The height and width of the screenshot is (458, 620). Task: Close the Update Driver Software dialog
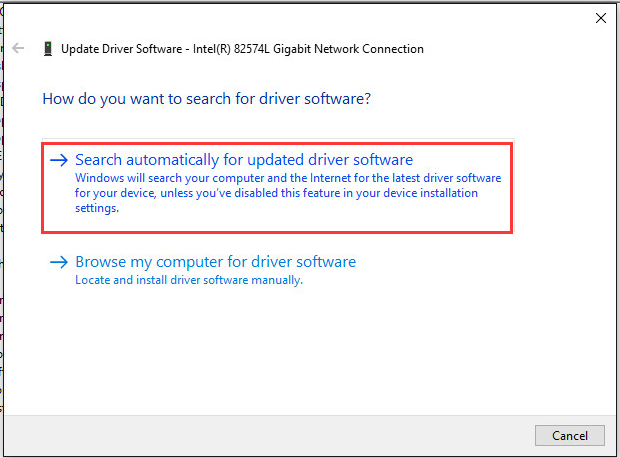(x=600, y=17)
